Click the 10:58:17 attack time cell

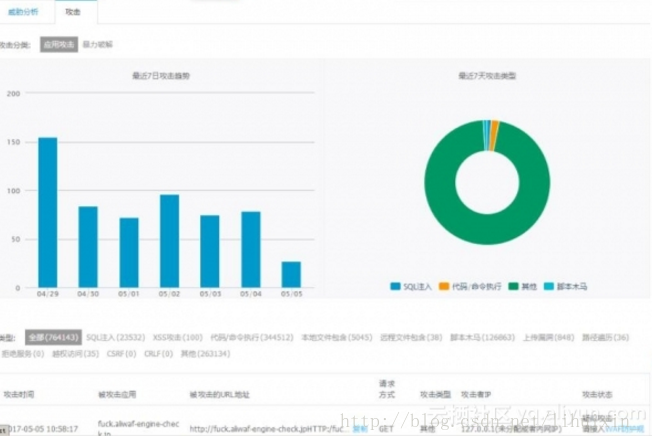(x=43, y=429)
